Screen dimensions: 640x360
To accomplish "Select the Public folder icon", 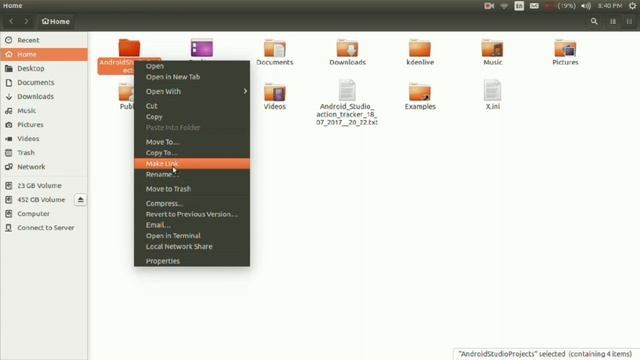I will coord(126,92).
